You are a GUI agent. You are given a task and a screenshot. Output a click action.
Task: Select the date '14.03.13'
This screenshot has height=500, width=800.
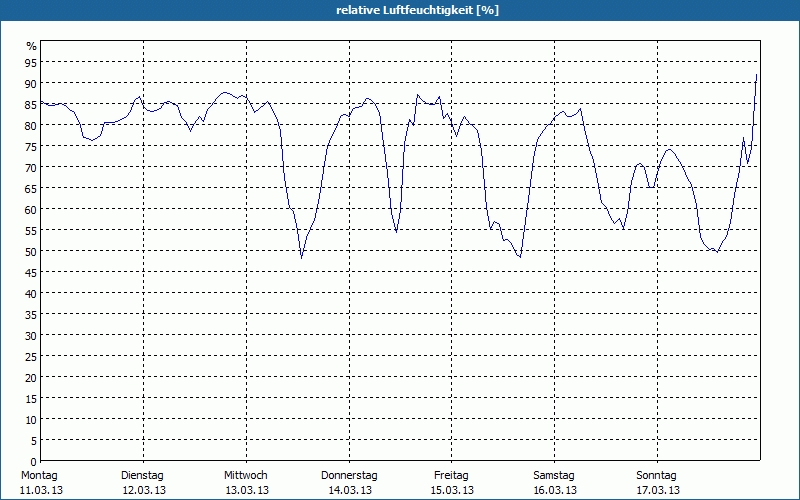click(350, 490)
